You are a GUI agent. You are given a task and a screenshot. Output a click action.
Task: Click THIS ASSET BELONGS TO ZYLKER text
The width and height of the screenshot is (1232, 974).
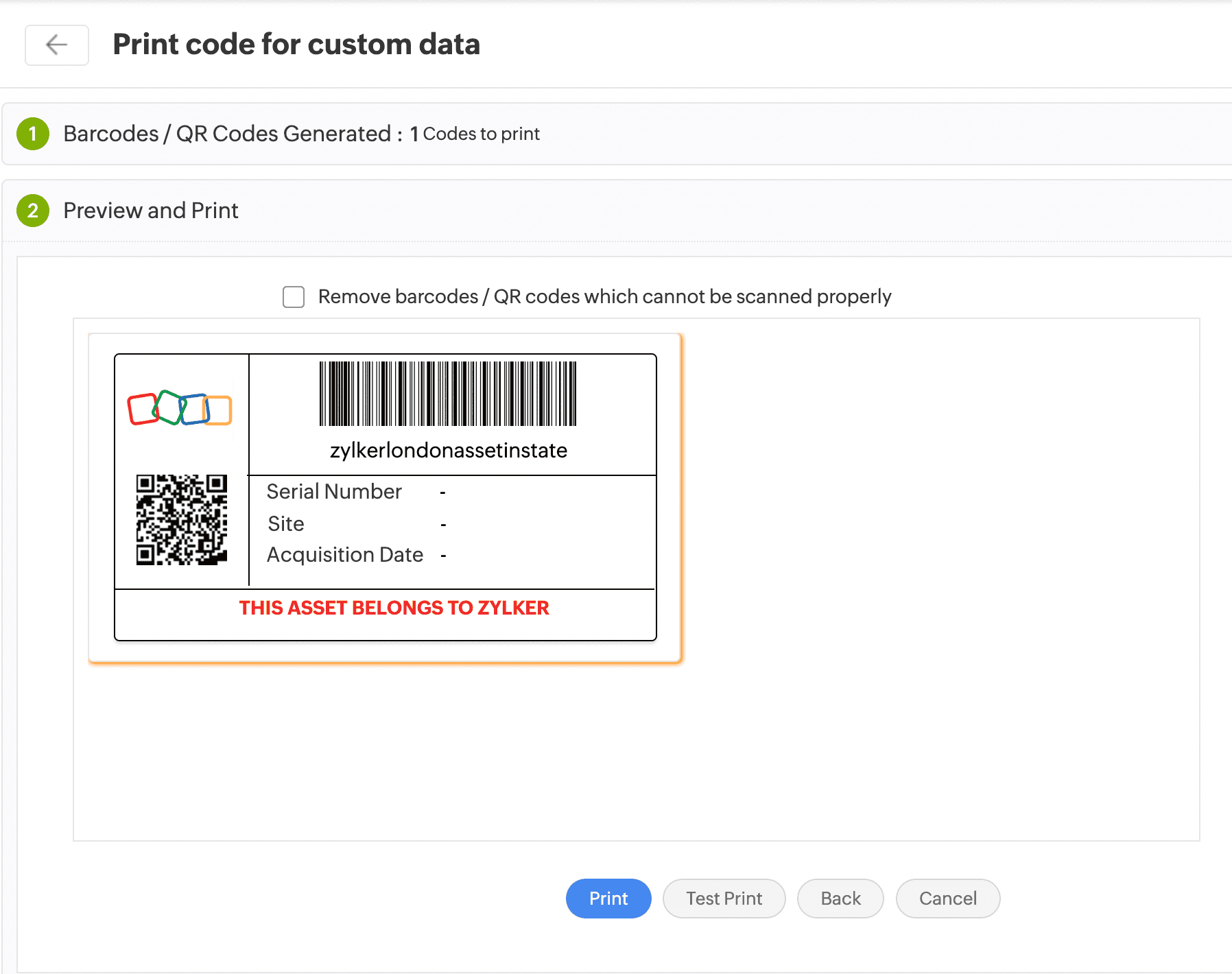(394, 608)
